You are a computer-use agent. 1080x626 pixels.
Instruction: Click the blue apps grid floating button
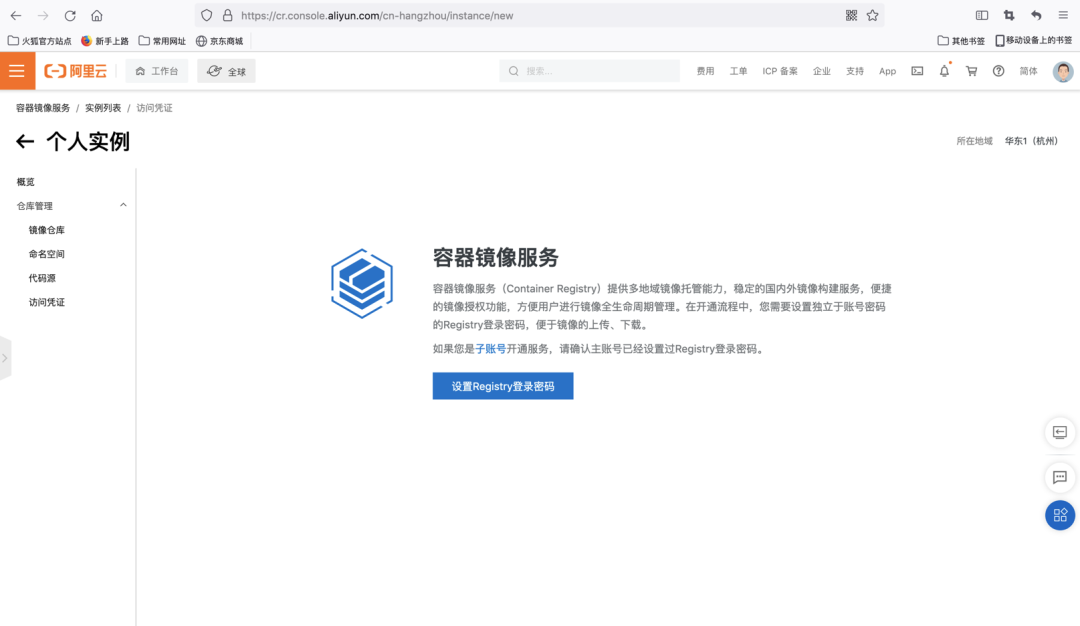click(1060, 515)
